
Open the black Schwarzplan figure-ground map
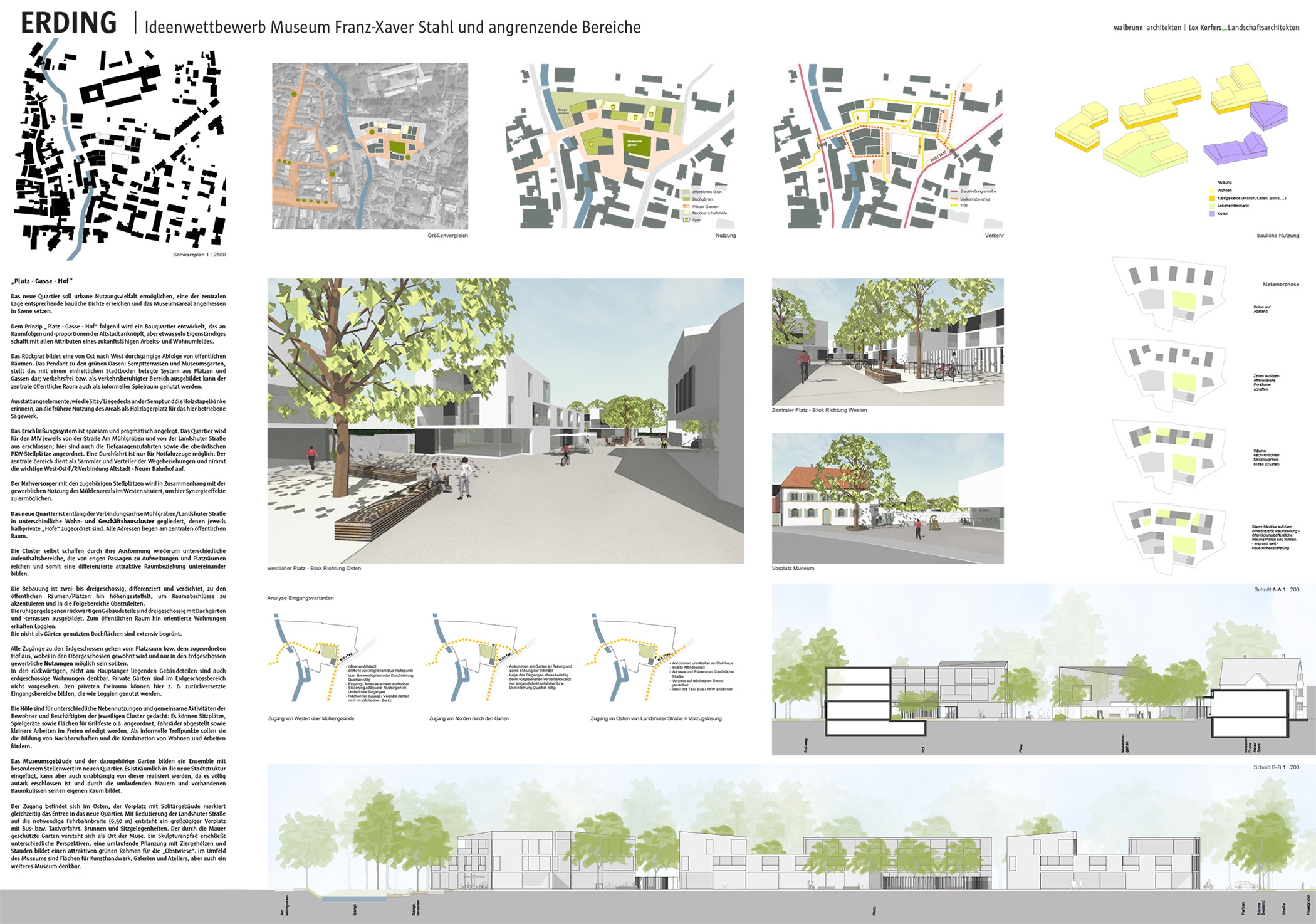120,149
